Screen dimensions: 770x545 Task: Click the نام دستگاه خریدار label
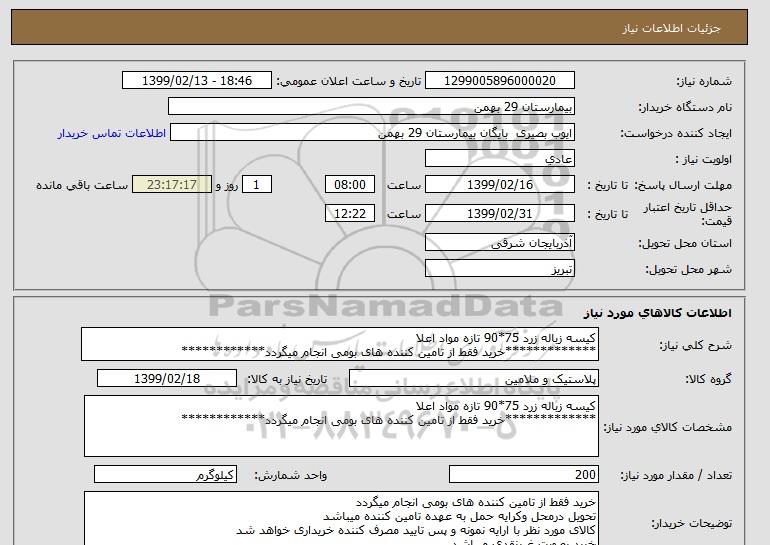pyautogui.click(x=685, y=107)
